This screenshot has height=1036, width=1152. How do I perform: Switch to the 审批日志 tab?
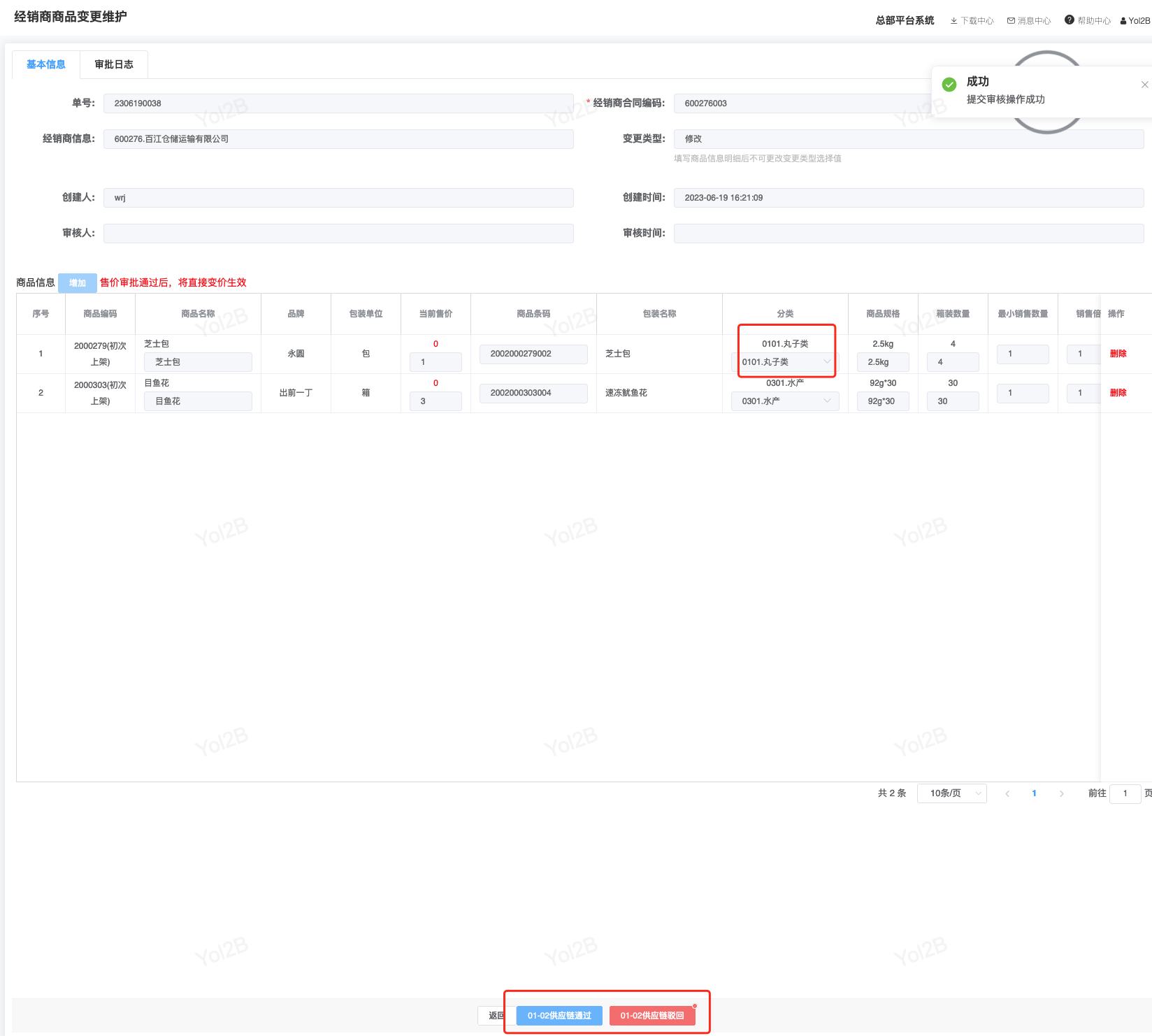point(114,64)
